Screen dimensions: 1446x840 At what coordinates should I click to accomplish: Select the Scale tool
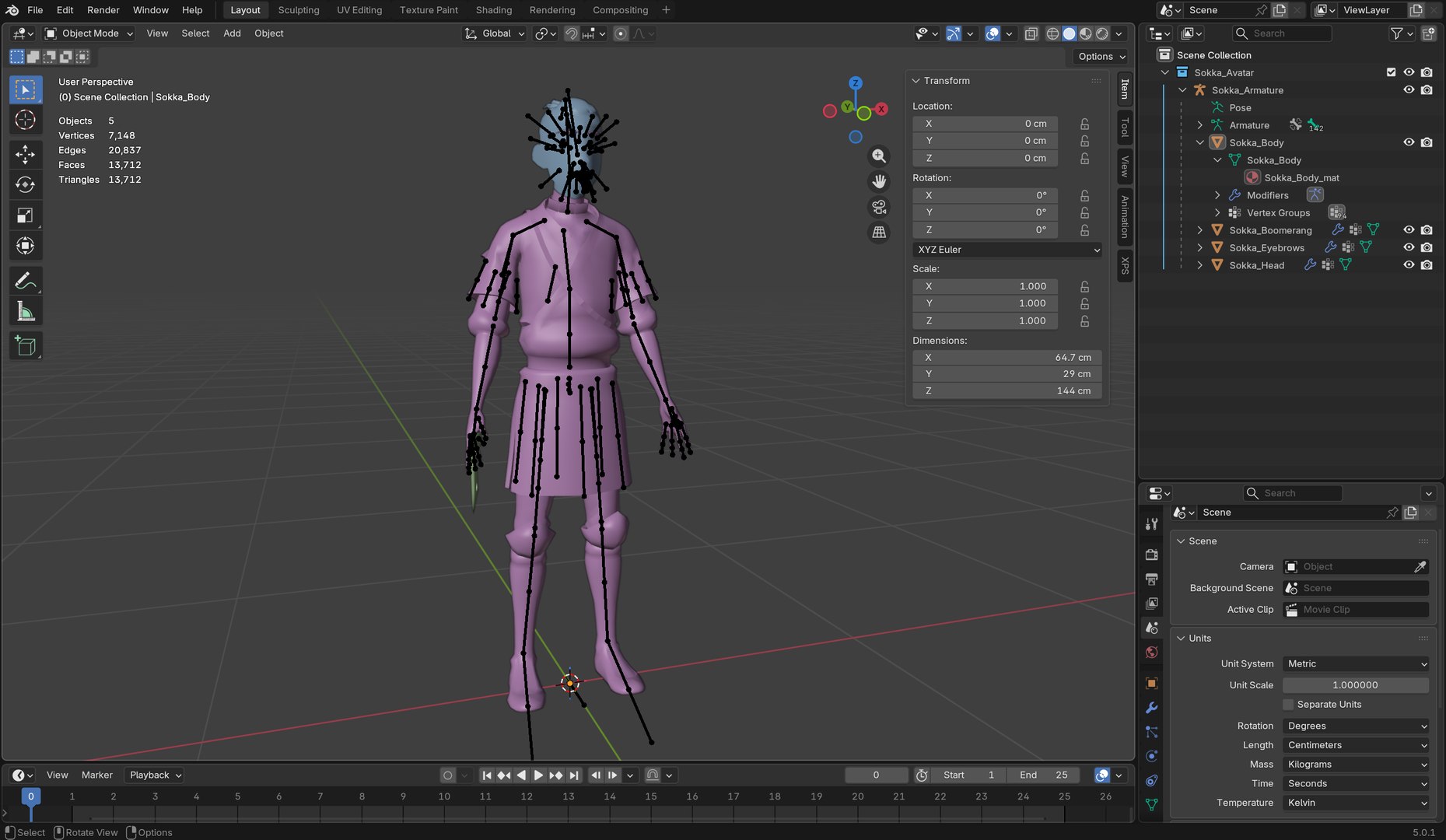(25, 215)
